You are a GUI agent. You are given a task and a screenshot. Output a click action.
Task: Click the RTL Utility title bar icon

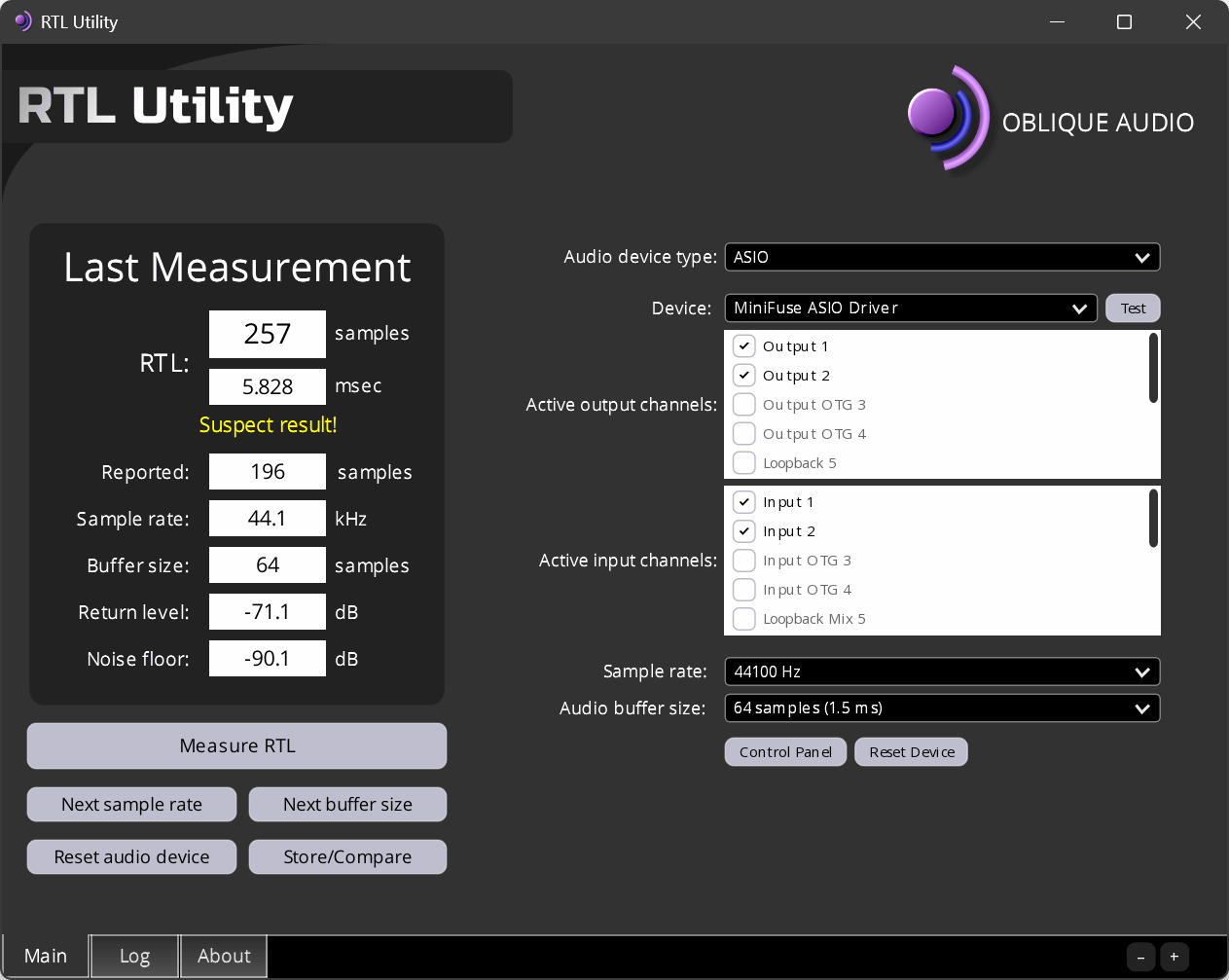22,21
